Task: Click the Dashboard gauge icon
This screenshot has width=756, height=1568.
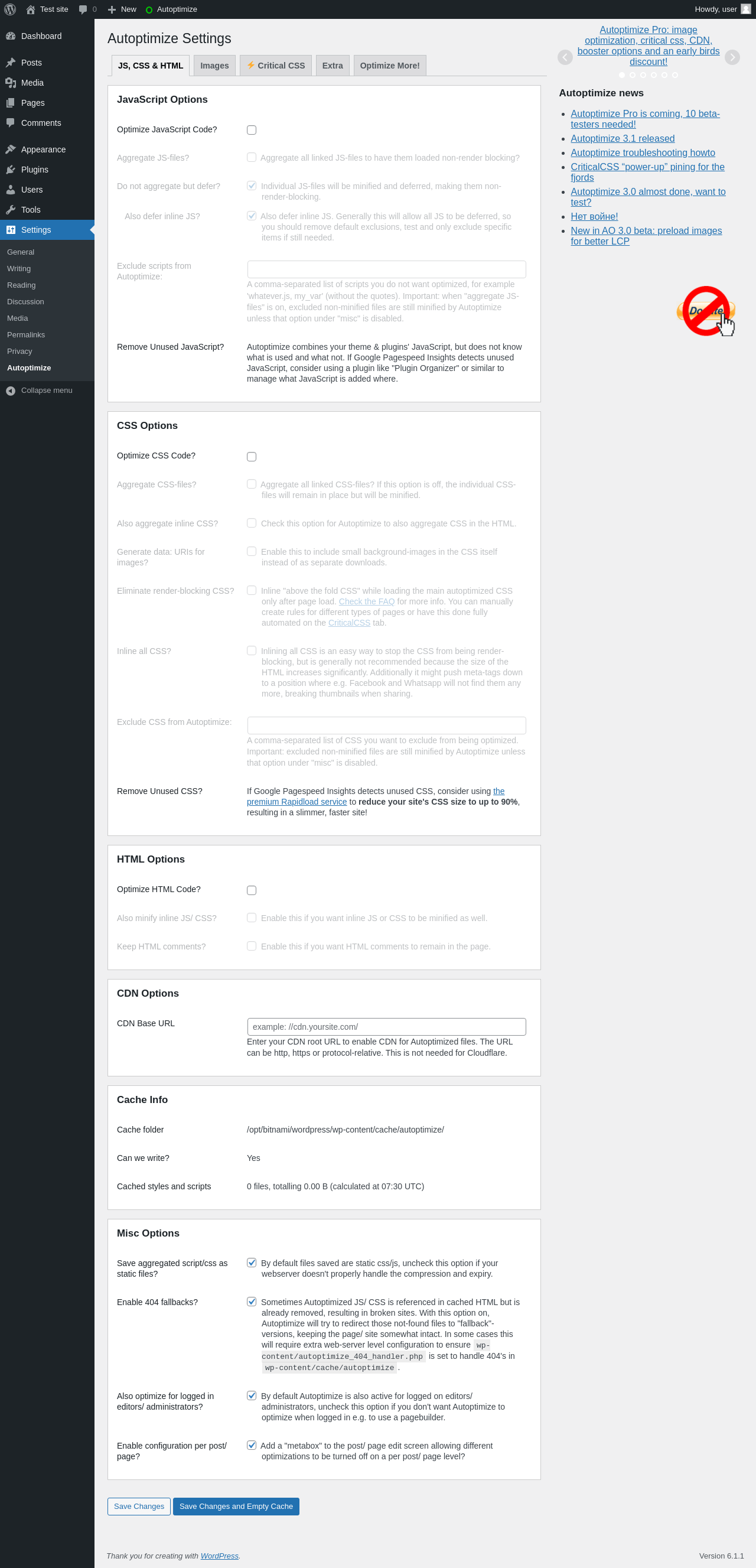Action: pos(11,36)
